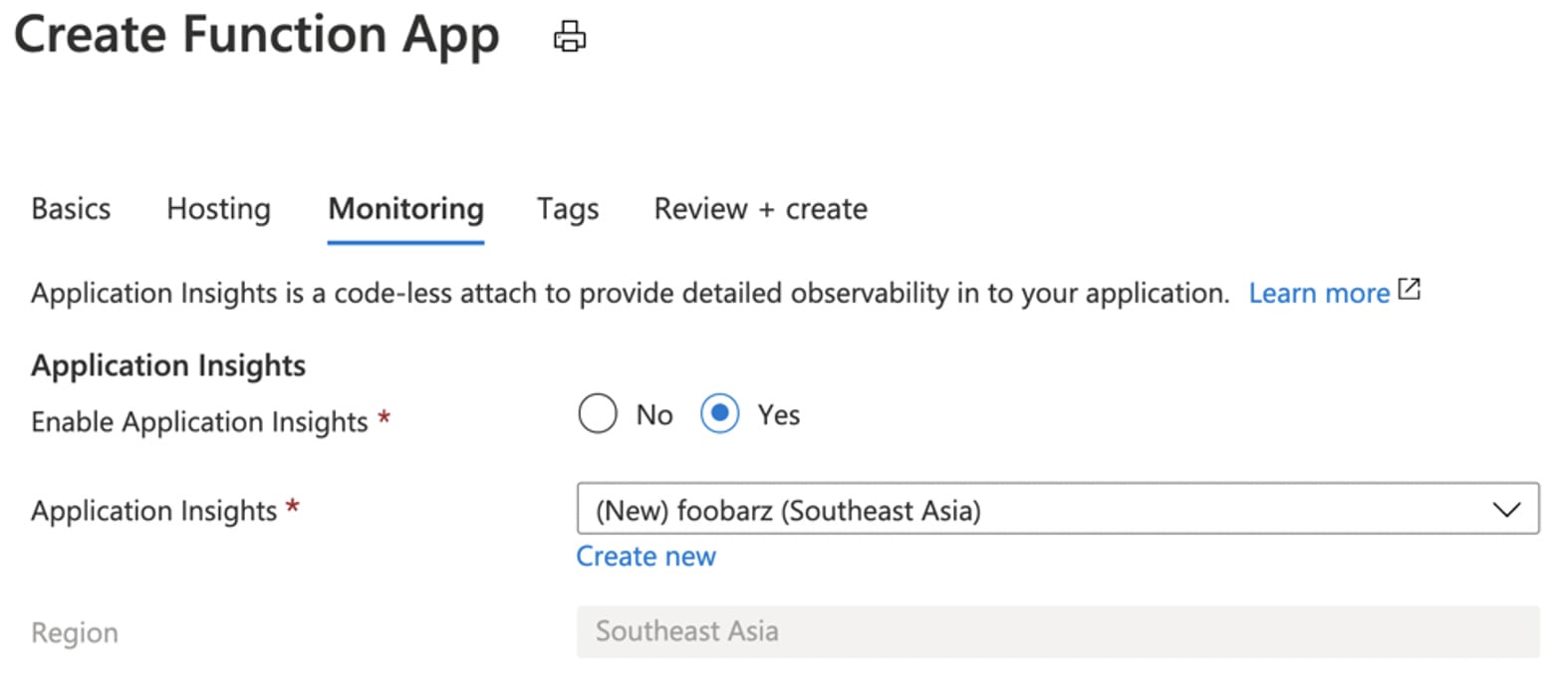Select No for Enable Application Insights
This screenshot has width=1568, height=699.
point(598,413)
